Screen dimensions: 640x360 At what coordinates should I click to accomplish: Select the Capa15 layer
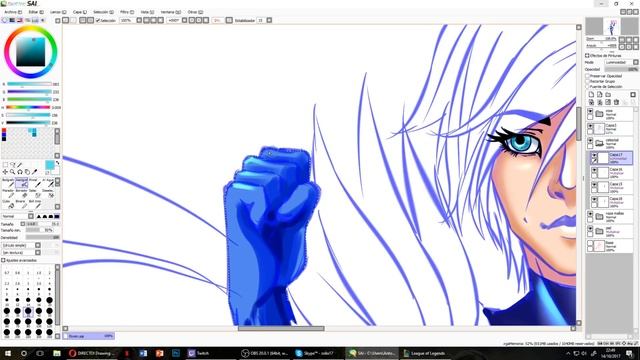[x=611, y=187]
